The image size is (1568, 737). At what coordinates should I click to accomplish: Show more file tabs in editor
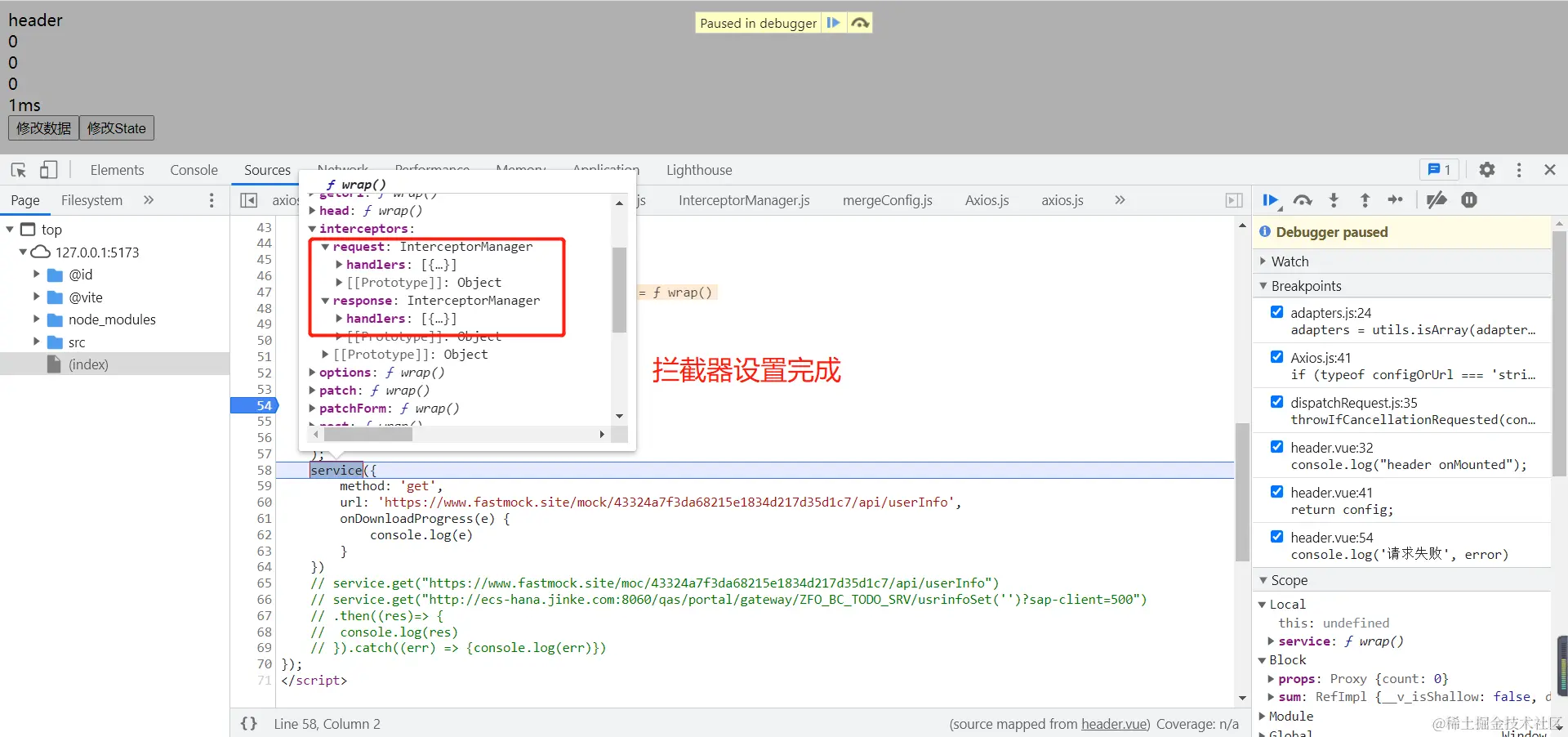1120,200
